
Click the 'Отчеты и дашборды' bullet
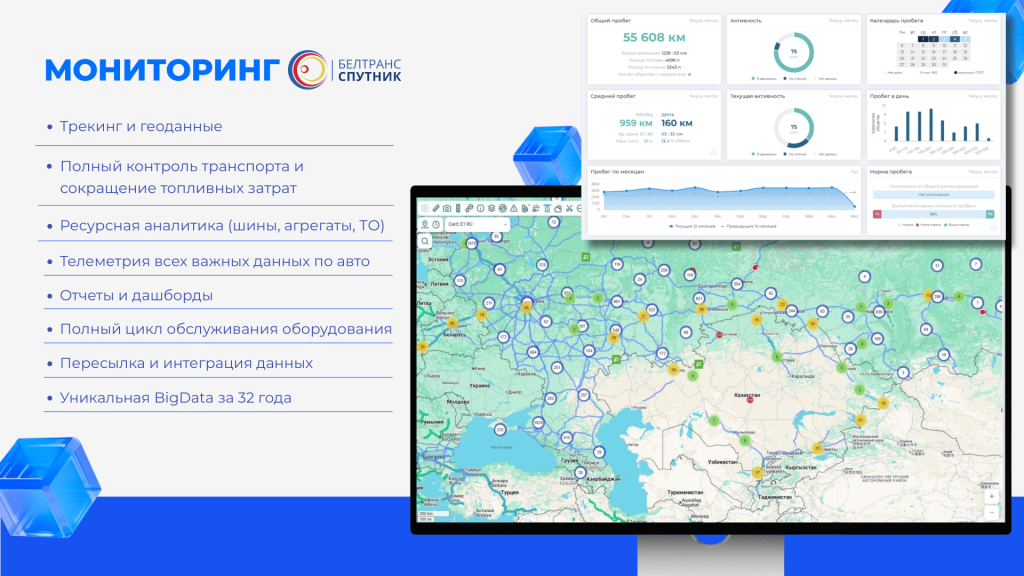[136, 295]
